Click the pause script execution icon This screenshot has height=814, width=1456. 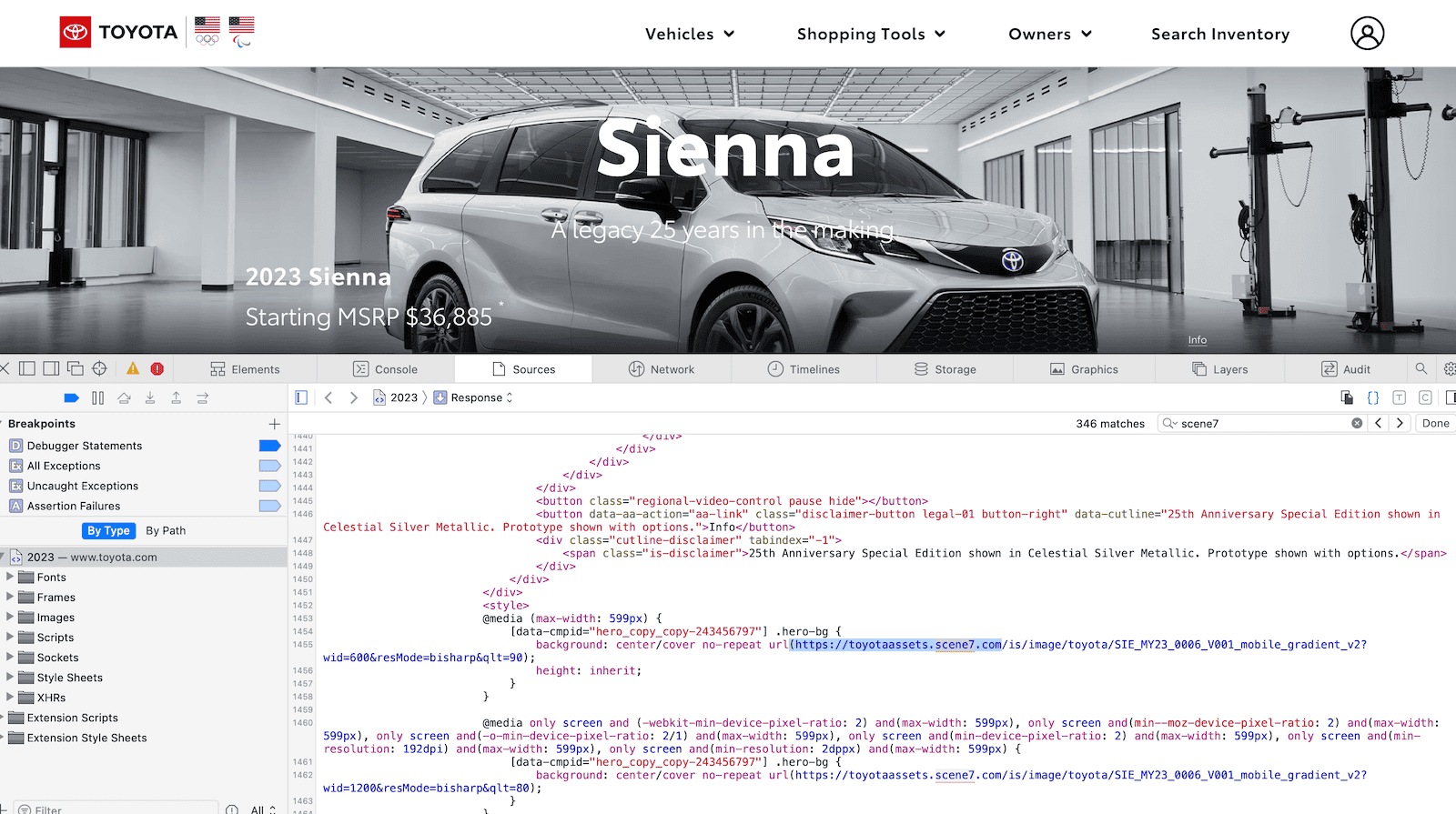click(x=97, y=397)
